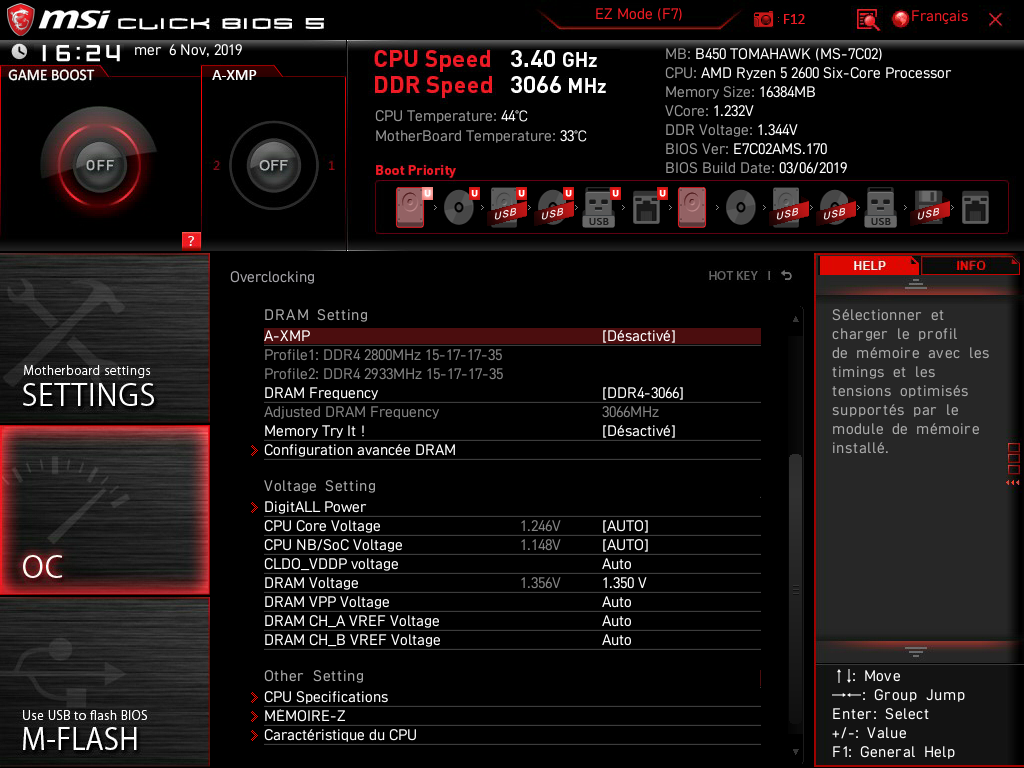1024x768 pixels.
Task: Click Profile1: DDR4 2800MHz 15-17-17-35 text
Action: click(x=383, y=355)
